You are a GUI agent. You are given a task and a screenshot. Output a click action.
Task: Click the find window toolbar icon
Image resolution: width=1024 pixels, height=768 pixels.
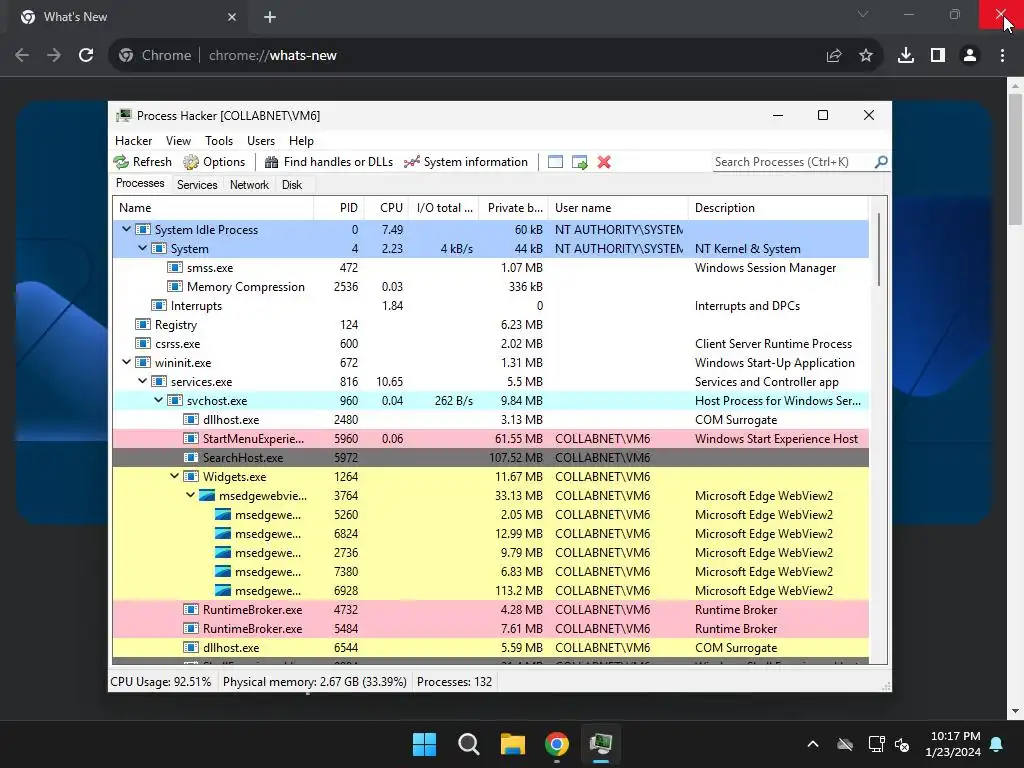(555, 162)
